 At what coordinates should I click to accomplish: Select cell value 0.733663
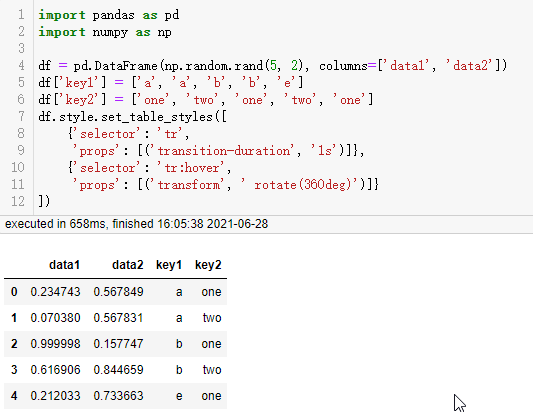(118, 396)
